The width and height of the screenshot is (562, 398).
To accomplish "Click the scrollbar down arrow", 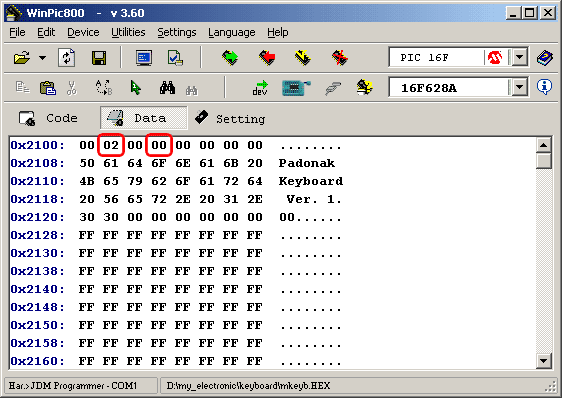I will click(544, 361).
